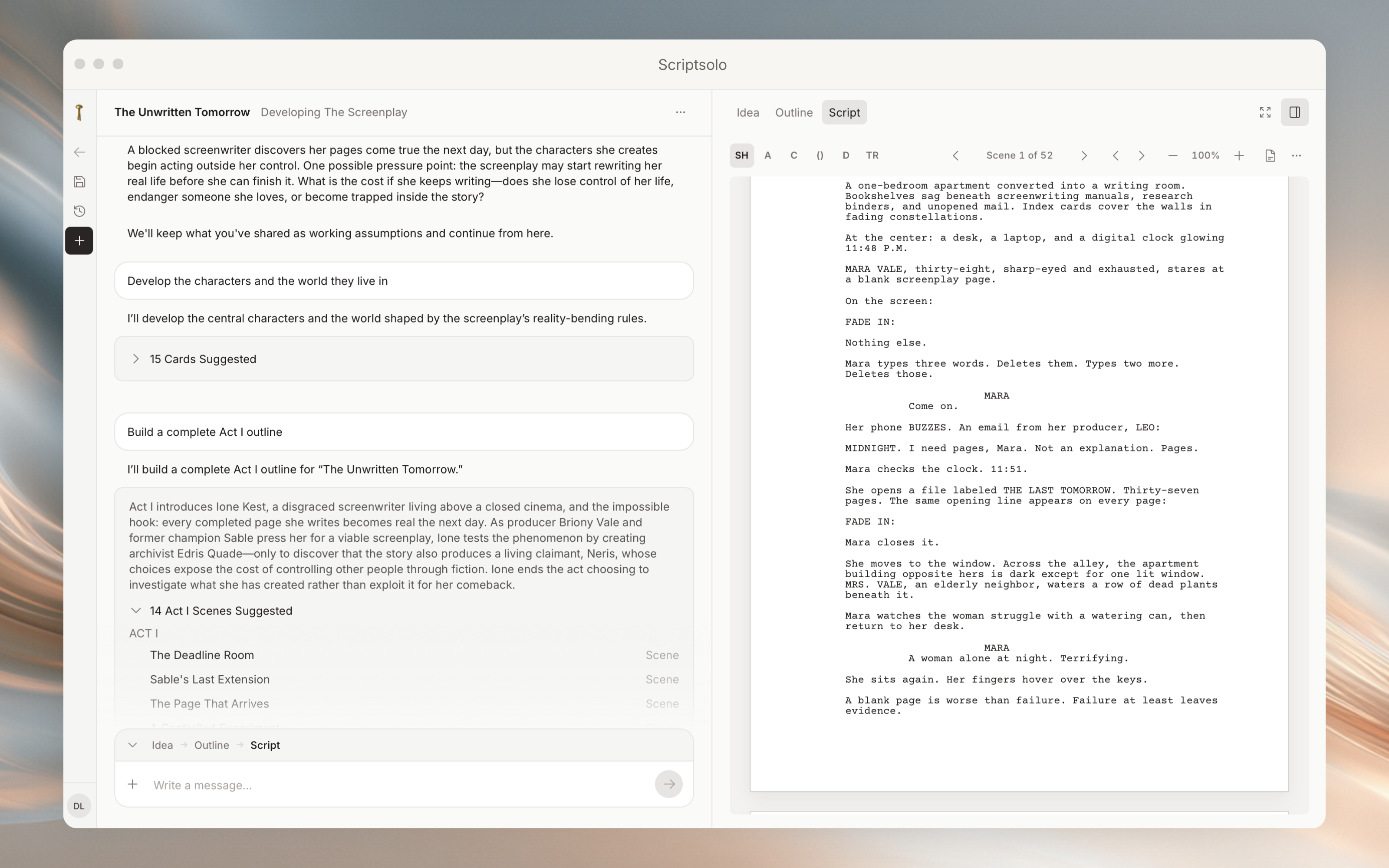Go back with the sidebar arrow
Viewport: 1389px width, 868px height.
click(79, 152)
